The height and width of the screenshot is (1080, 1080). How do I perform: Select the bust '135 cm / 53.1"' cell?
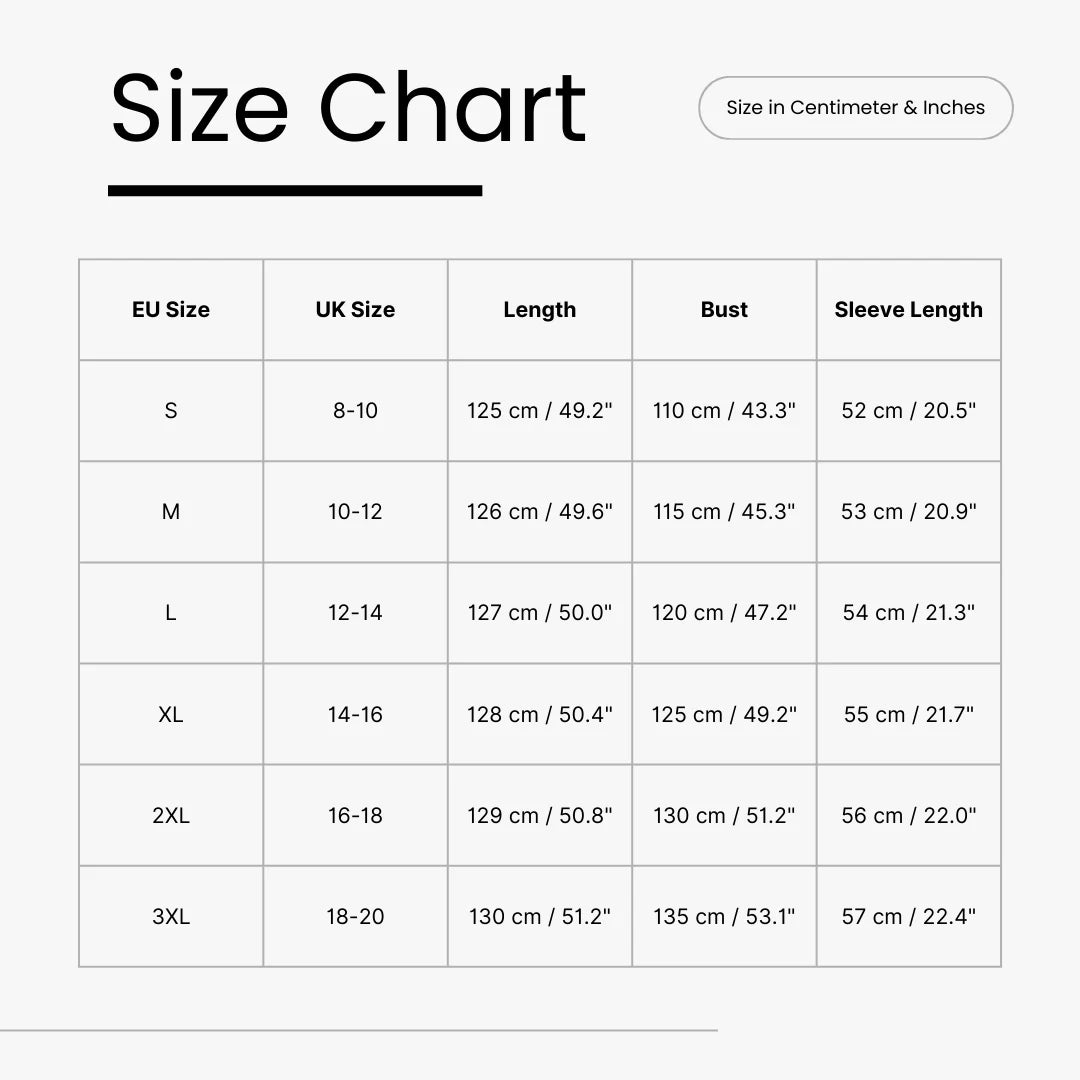point(724,917)
